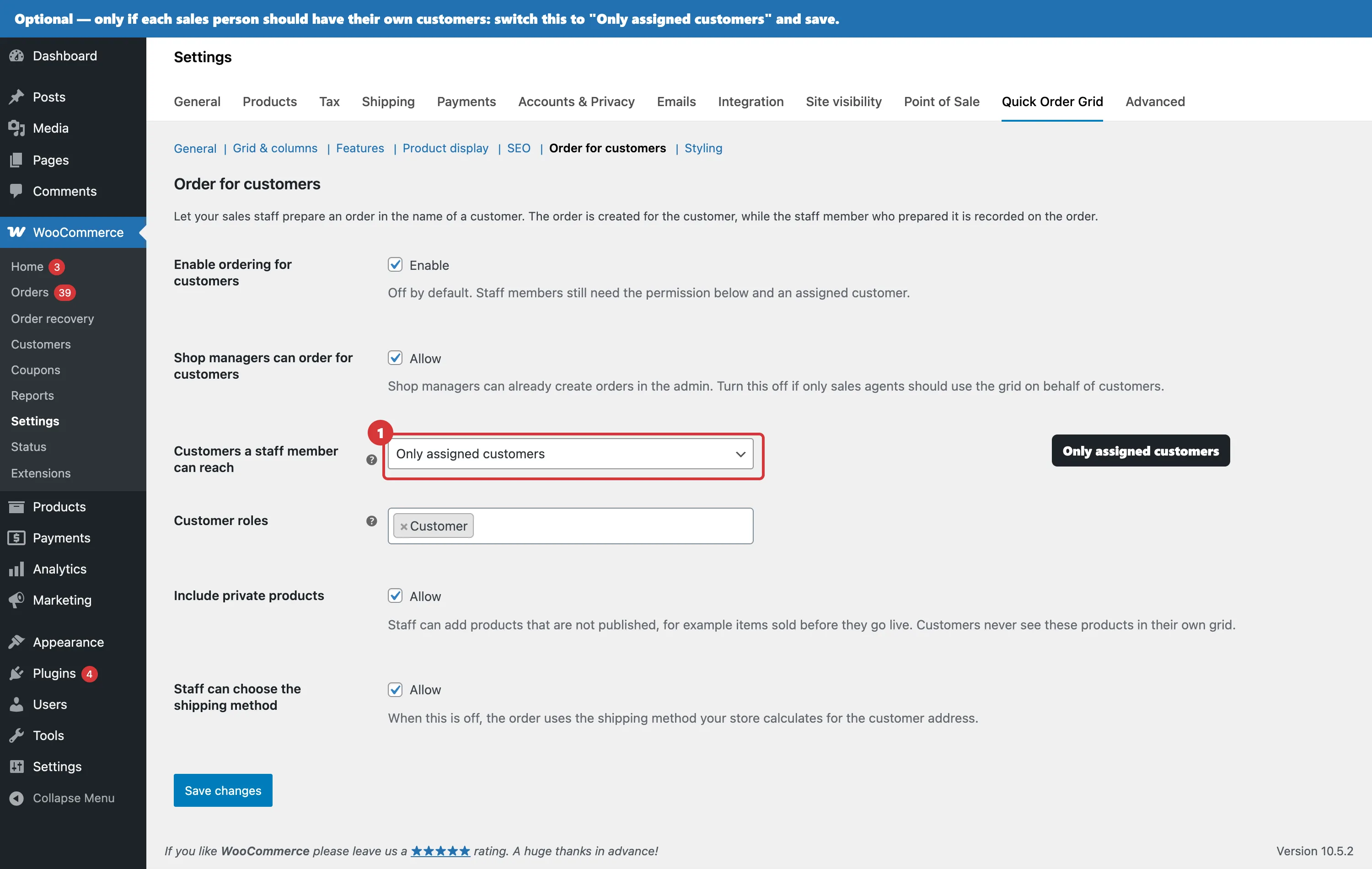Viewport: 1372px width, 869px height.
Task: Toggle Include private products Allow checkbox
Action: click(395, 595)
